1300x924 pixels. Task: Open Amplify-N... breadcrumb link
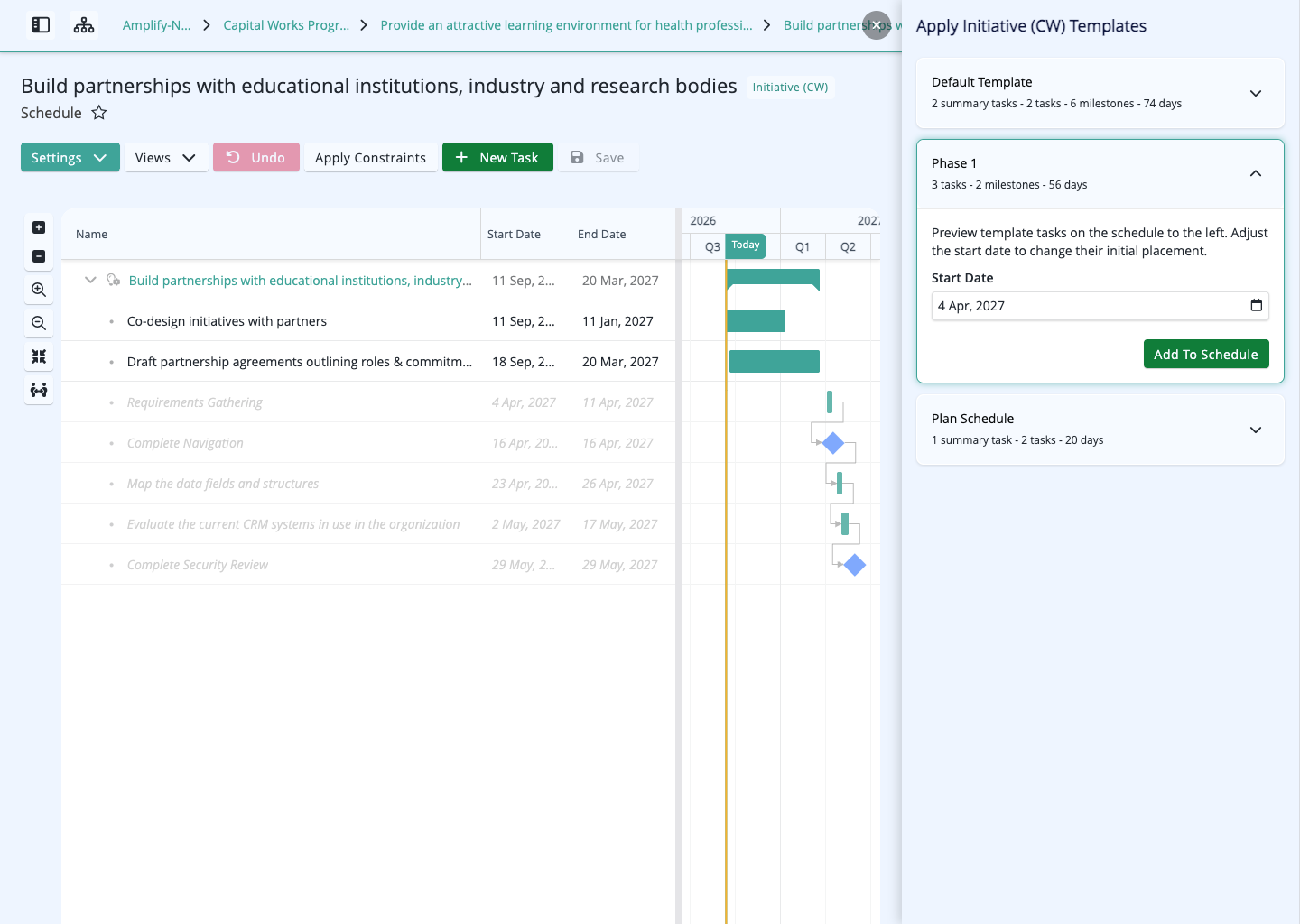[157, 25]
